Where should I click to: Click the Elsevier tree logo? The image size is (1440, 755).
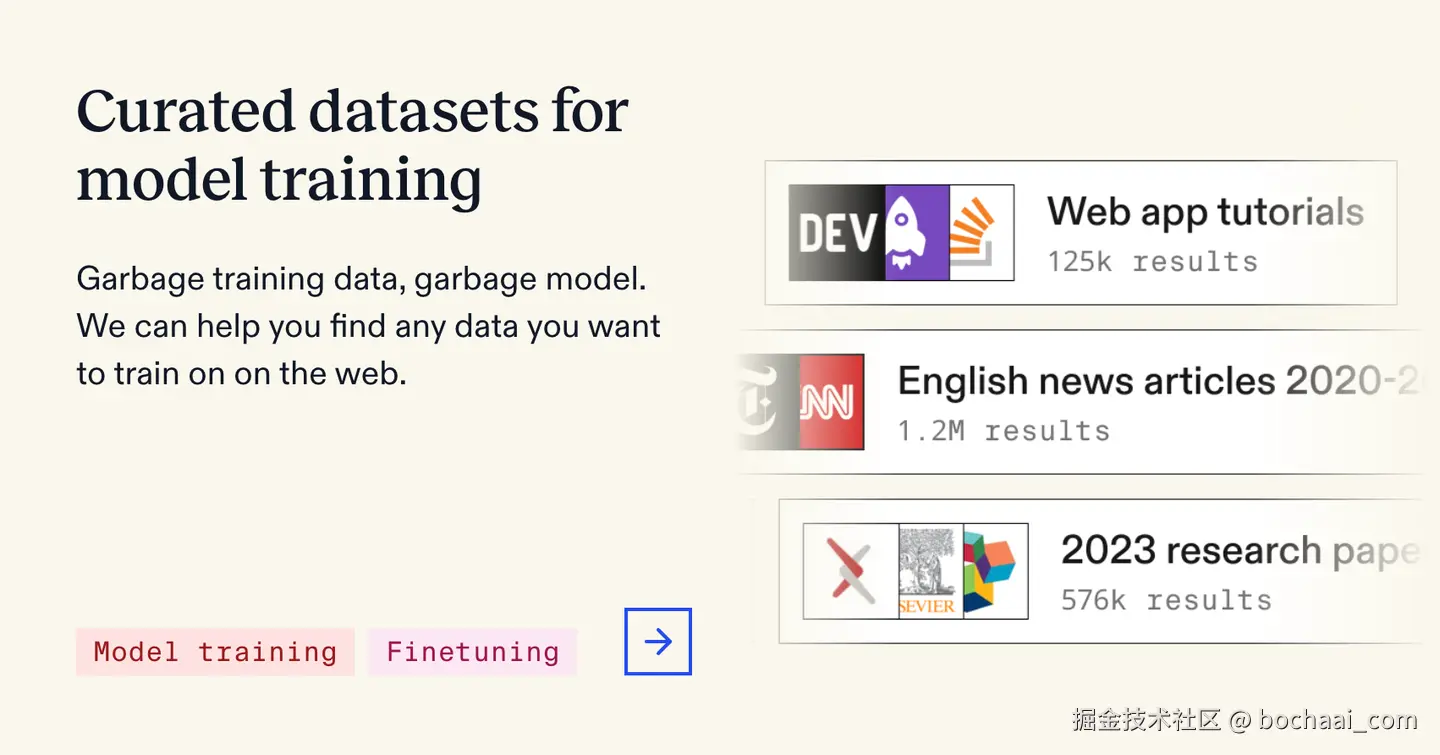[930, 571]
